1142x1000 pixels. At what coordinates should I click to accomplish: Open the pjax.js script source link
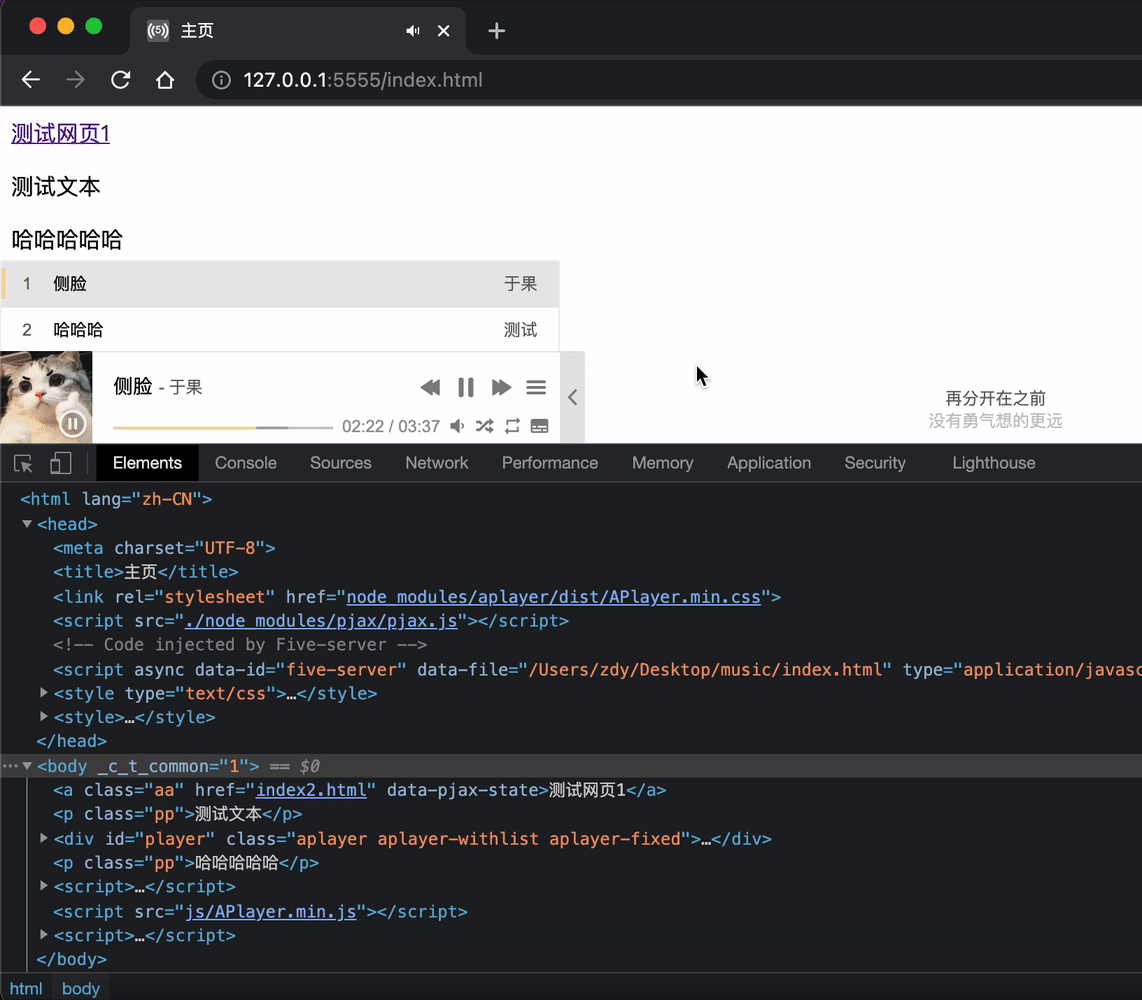321,621
